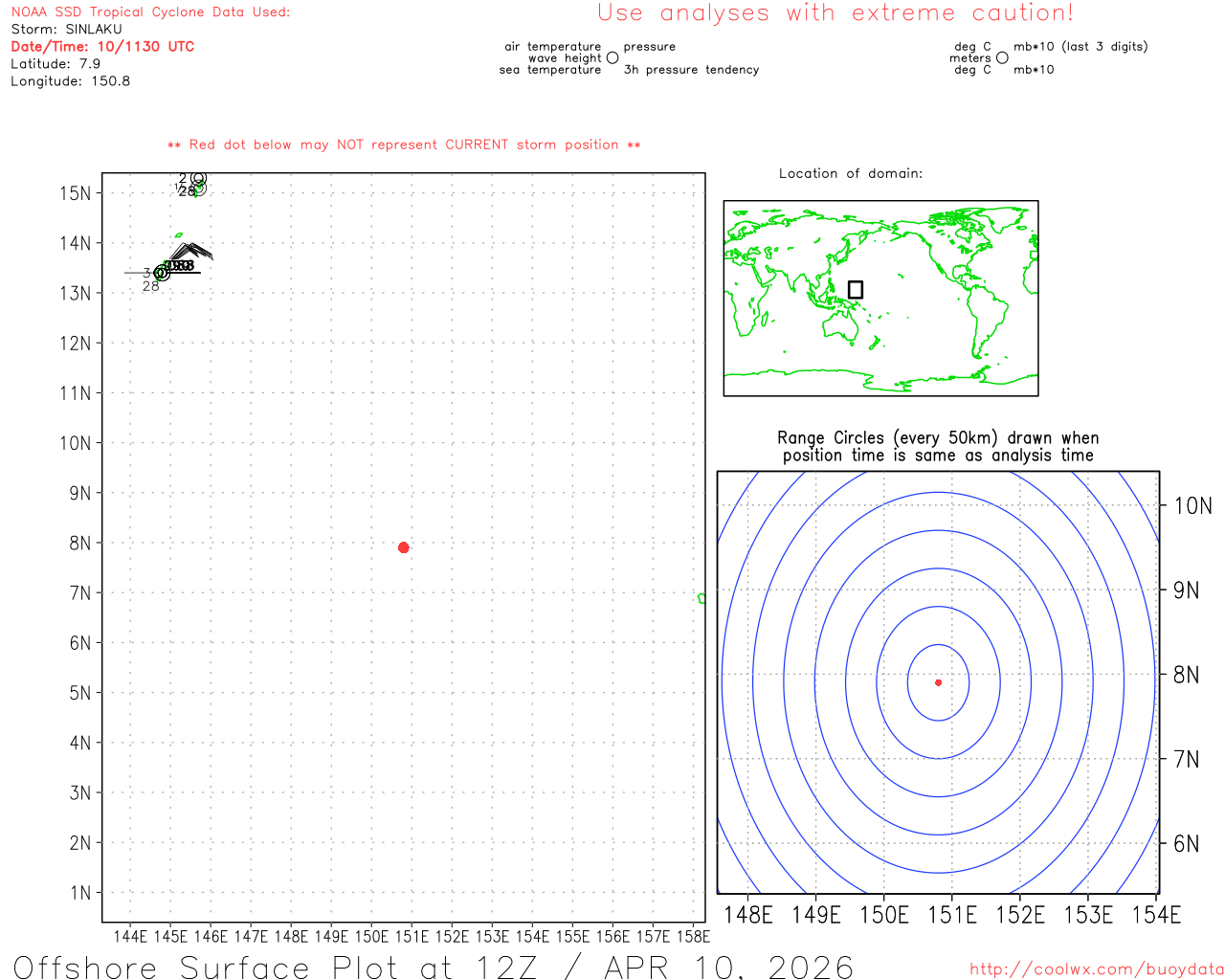Image resolution: width=1225 pixels, height=980 pixels.
Task: Click the 'Storm: SINLAKU' label
Action: tap(66, 30)
